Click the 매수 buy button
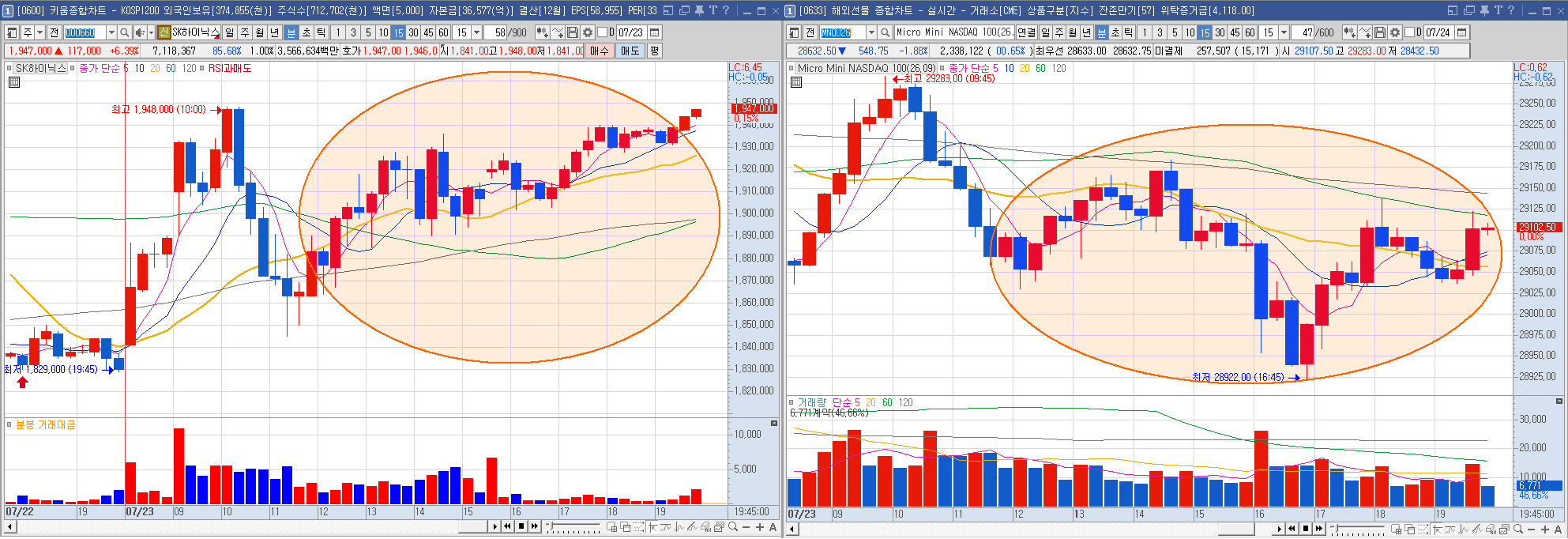The width and height of the screenshot is (1568, 539). (x=600, y=51)
